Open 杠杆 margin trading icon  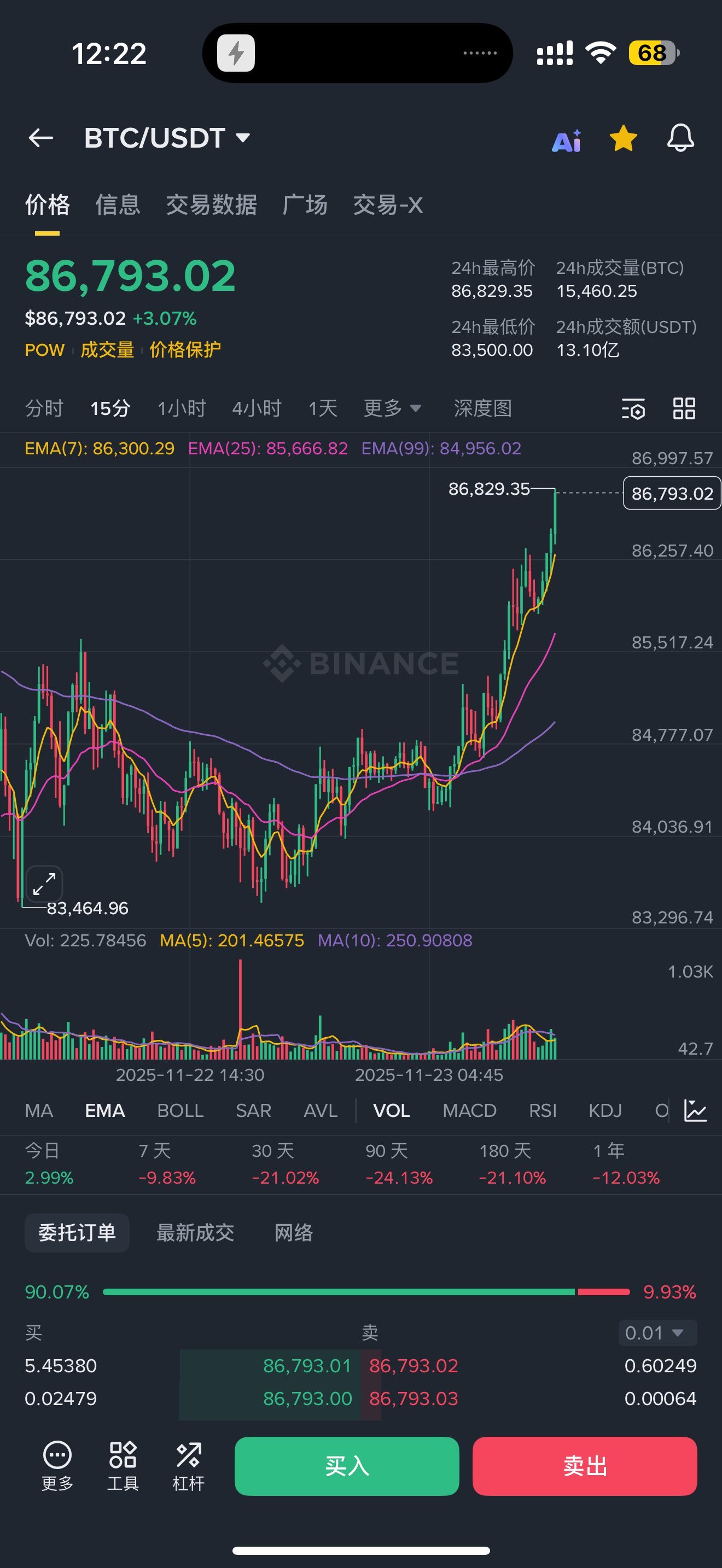pyautogui.click(x=189, y=1466)
